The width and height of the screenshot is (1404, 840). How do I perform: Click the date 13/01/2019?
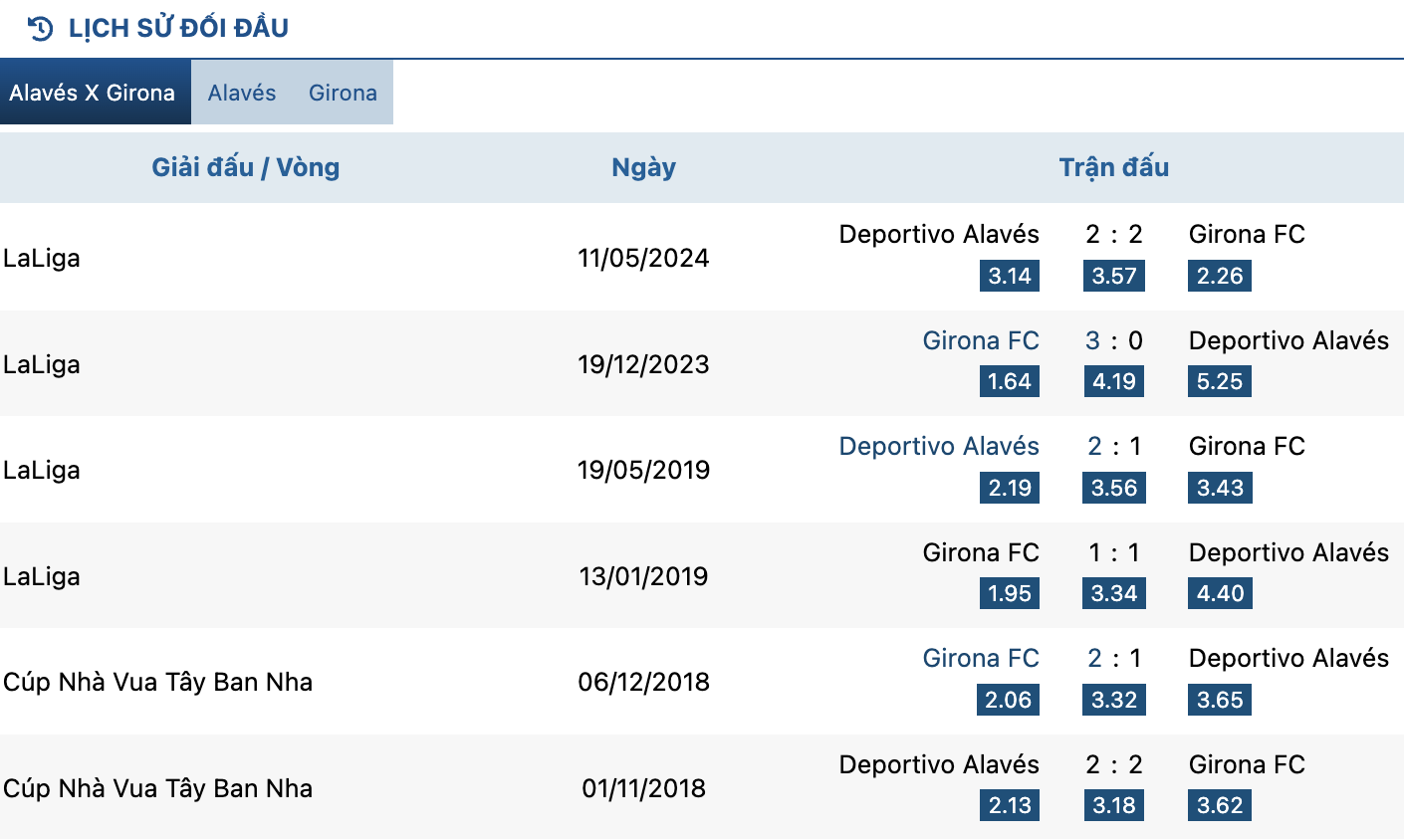pyautogui.click(x=643, y=576)
